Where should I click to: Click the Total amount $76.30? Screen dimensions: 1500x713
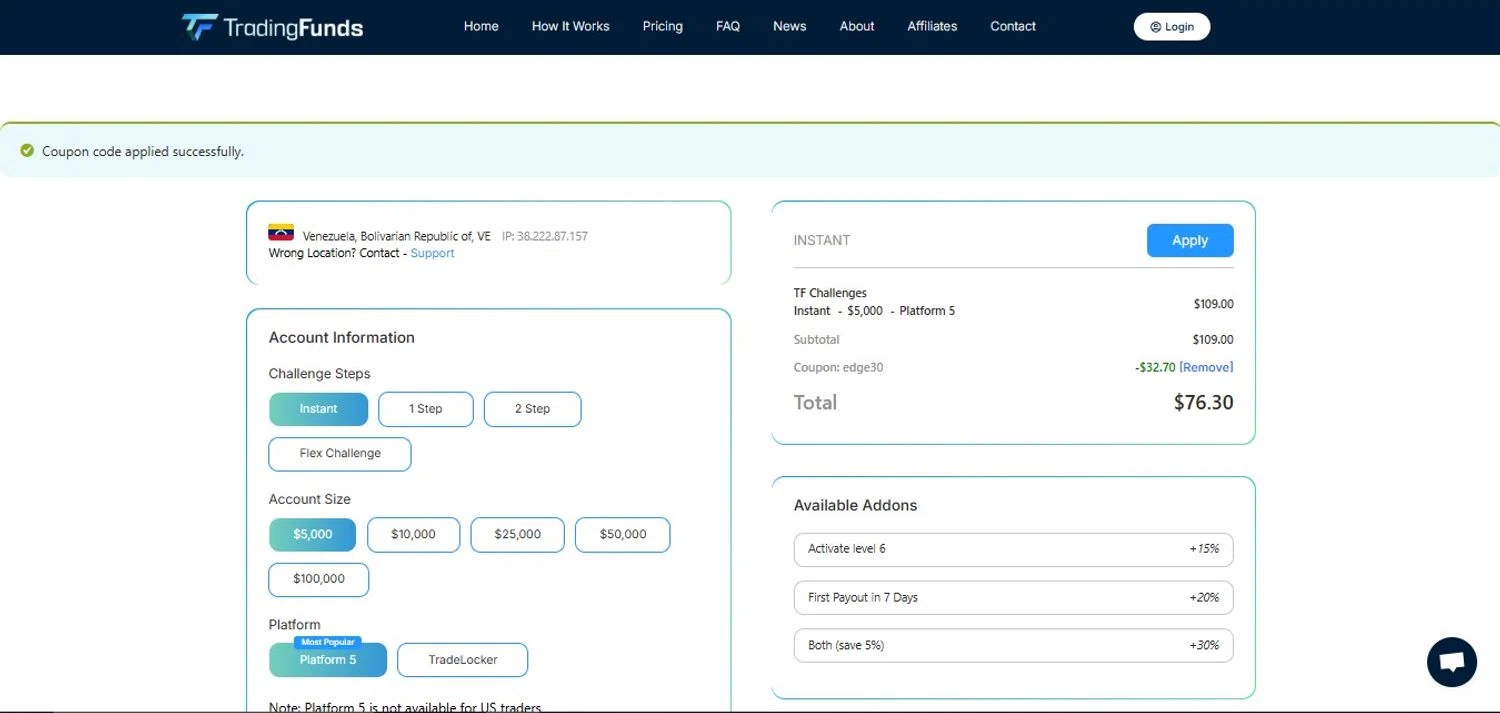(x=1203, y=403)
